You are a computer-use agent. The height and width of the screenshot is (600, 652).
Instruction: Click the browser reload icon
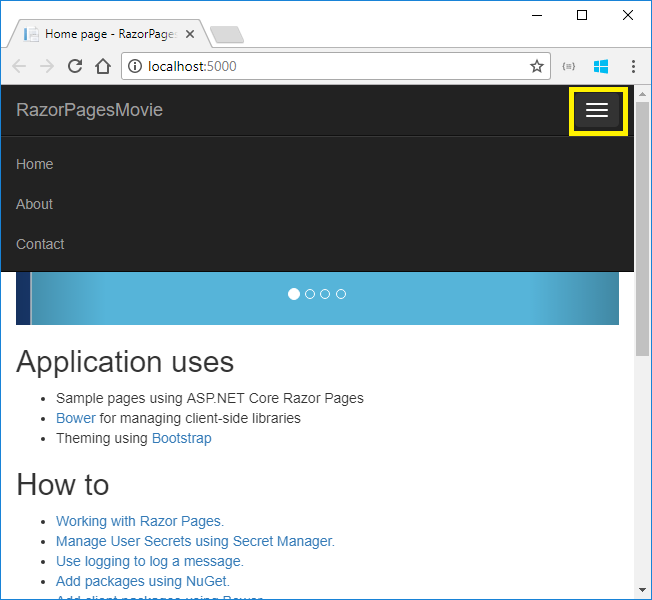(x=74, y=67)
